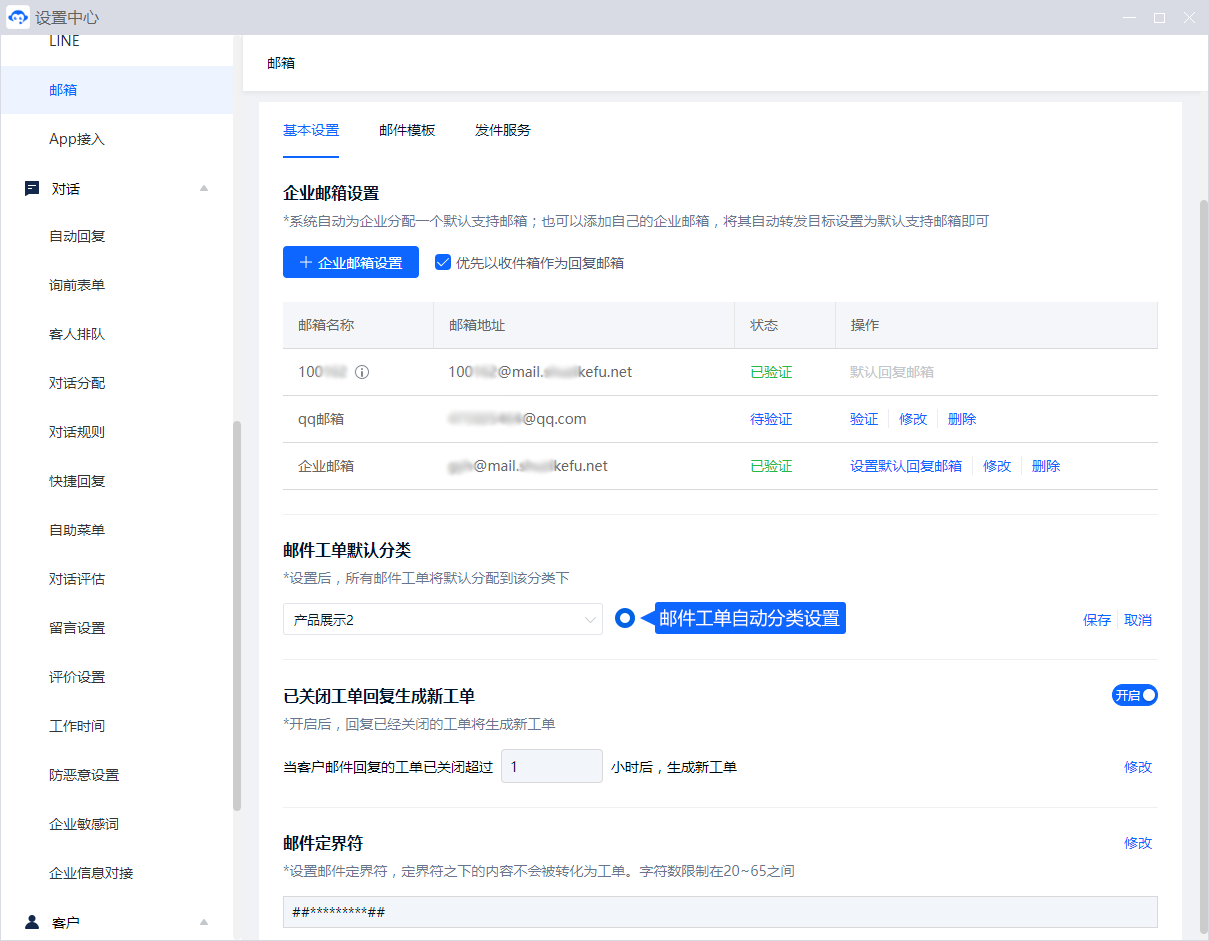Turn off the 已关闭工单回复生成新工单 switch
The image size is (1209, 941).
[1135, 695]
